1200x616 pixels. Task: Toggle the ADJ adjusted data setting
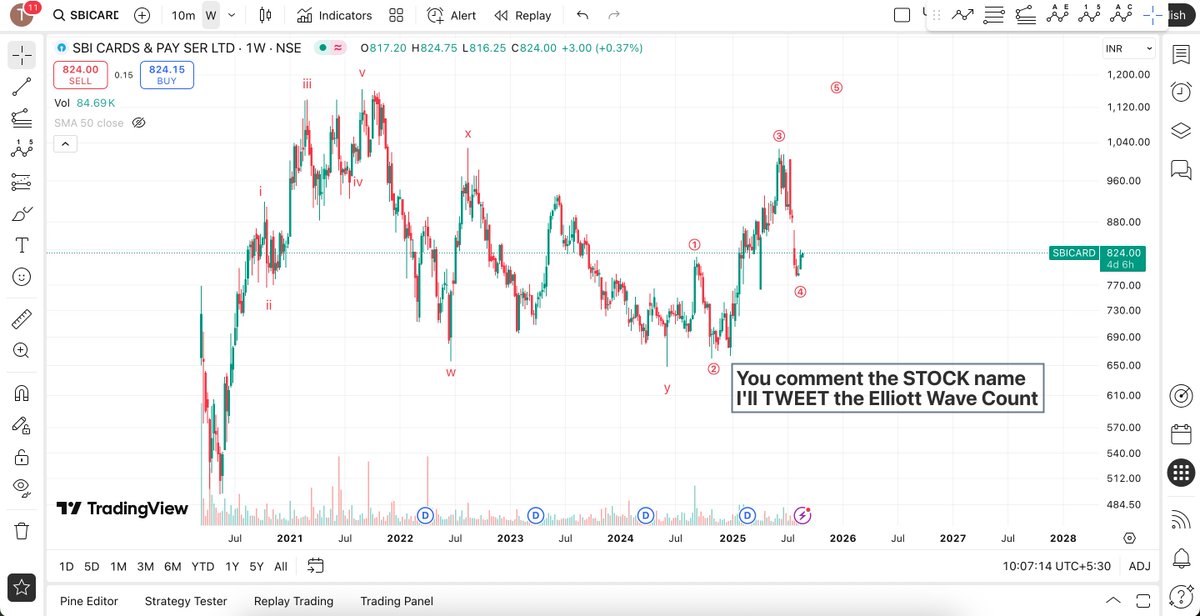click(x=1139, y=566)
